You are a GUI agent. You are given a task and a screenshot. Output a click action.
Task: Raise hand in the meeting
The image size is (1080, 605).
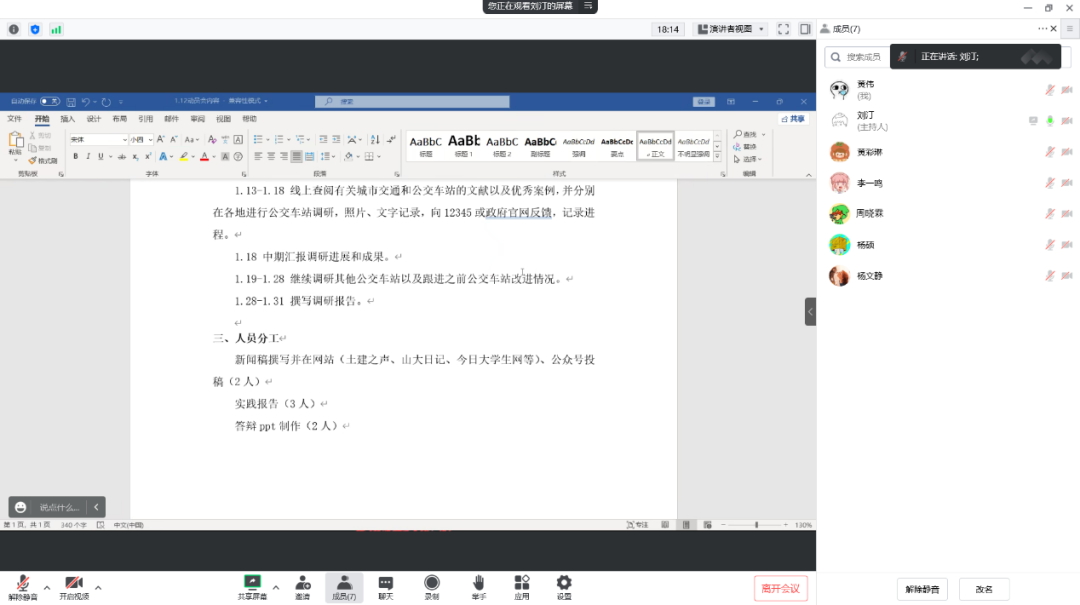tap(478, 583)
